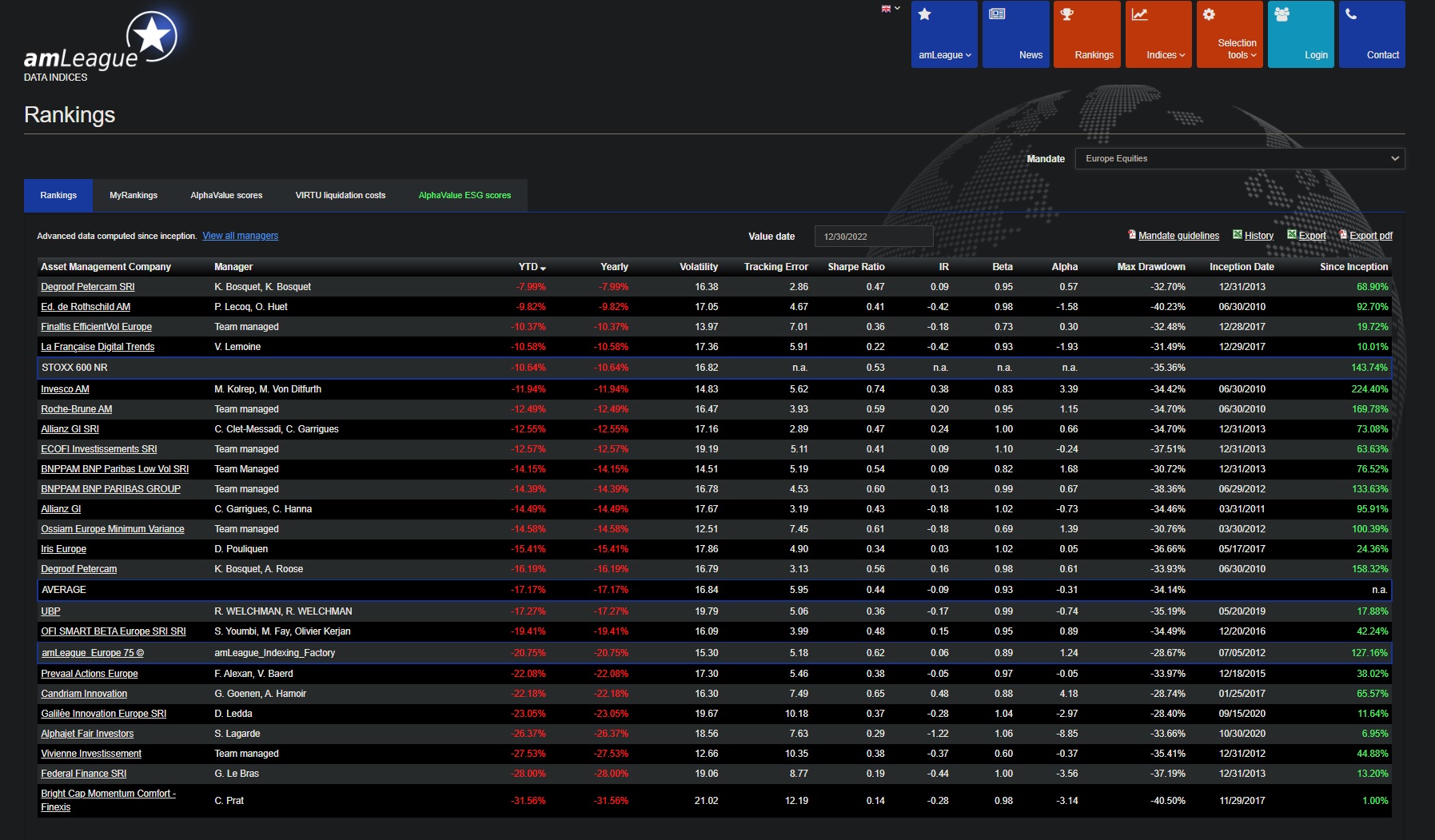The image size is (1435, 840).
Task: Expand the Selection tools gear tile
Action: (x=1230, y=34)
